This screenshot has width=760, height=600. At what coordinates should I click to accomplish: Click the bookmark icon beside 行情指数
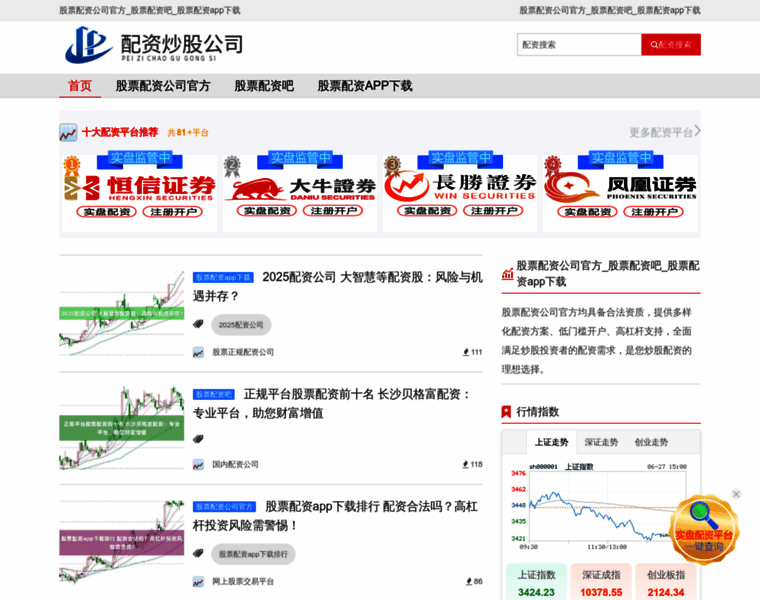(x=506, y=412)
